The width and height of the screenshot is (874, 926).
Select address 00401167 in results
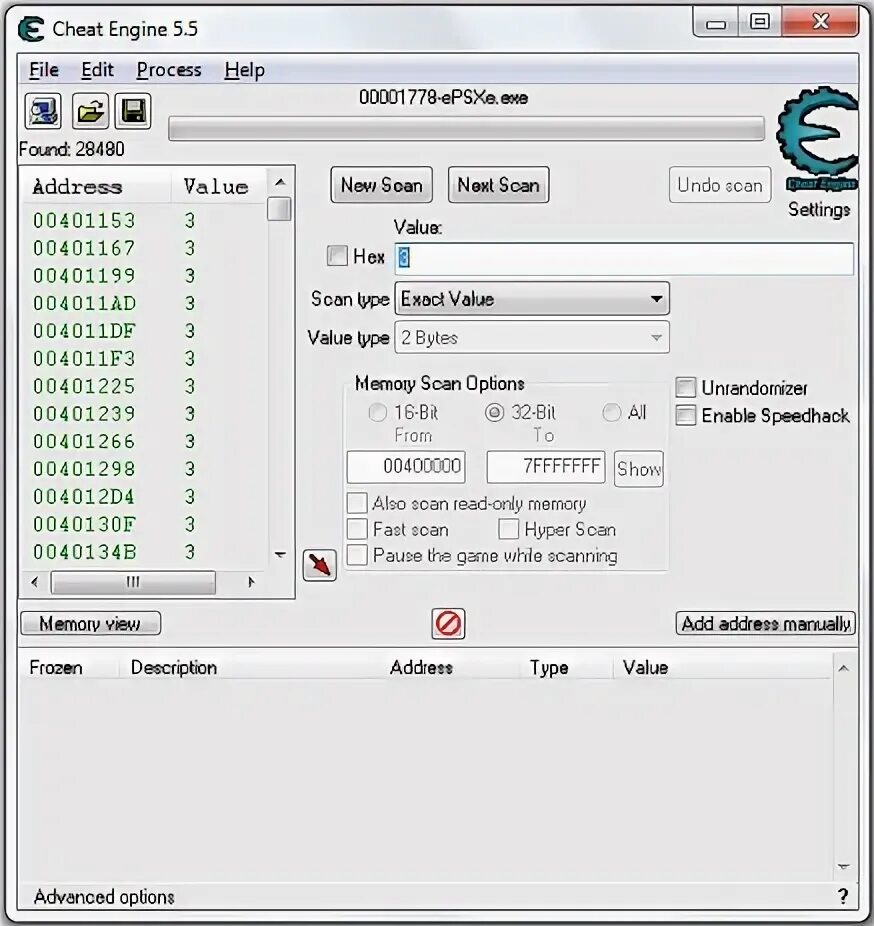coord(84,248)
